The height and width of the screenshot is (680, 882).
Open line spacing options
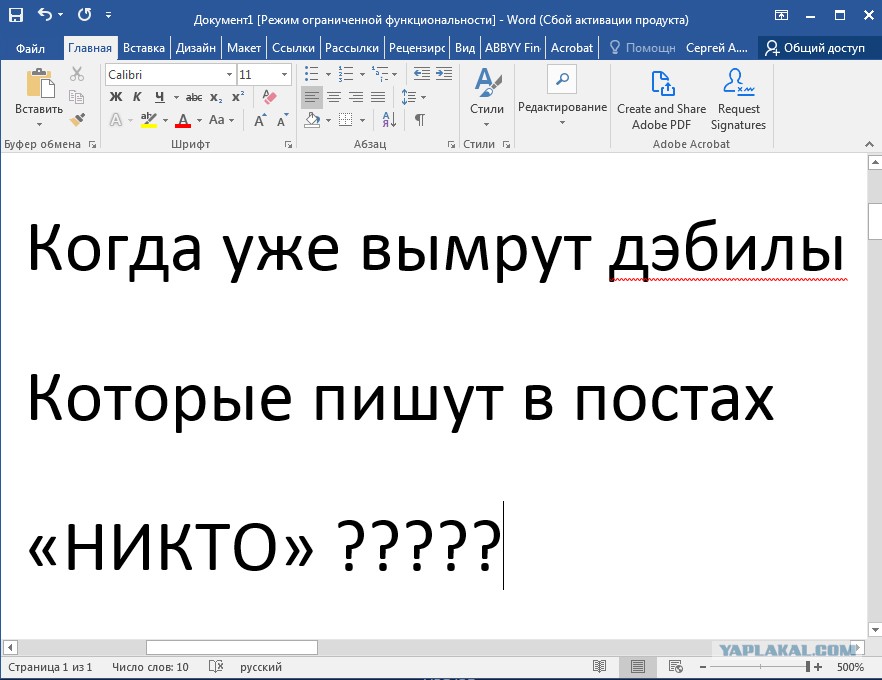point(413,97)
